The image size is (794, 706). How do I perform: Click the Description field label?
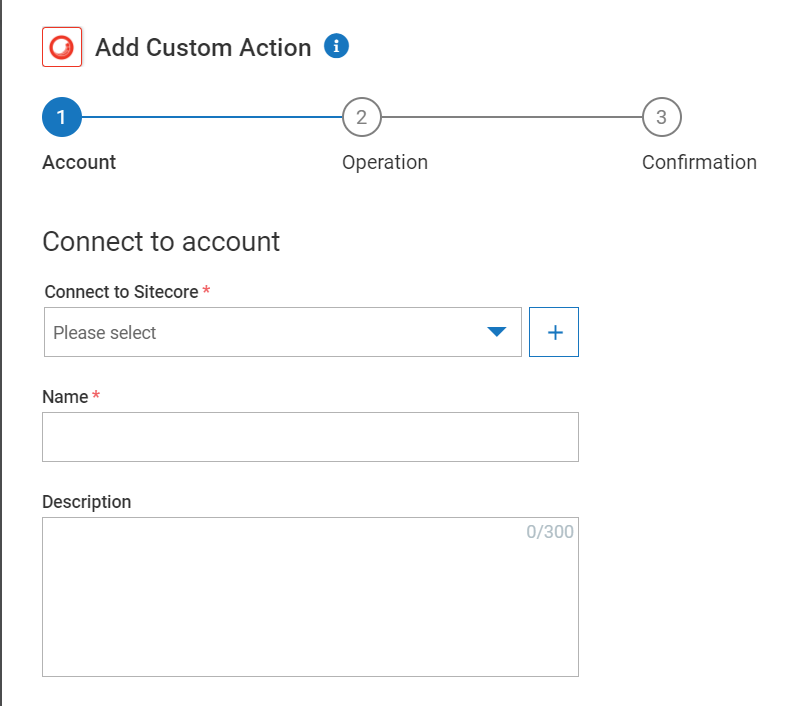pos(87,502)
